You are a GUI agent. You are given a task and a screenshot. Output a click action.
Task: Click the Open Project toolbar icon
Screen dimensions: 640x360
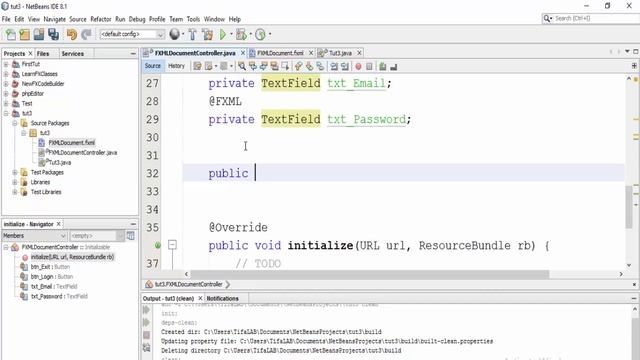(x=39, y=34)
